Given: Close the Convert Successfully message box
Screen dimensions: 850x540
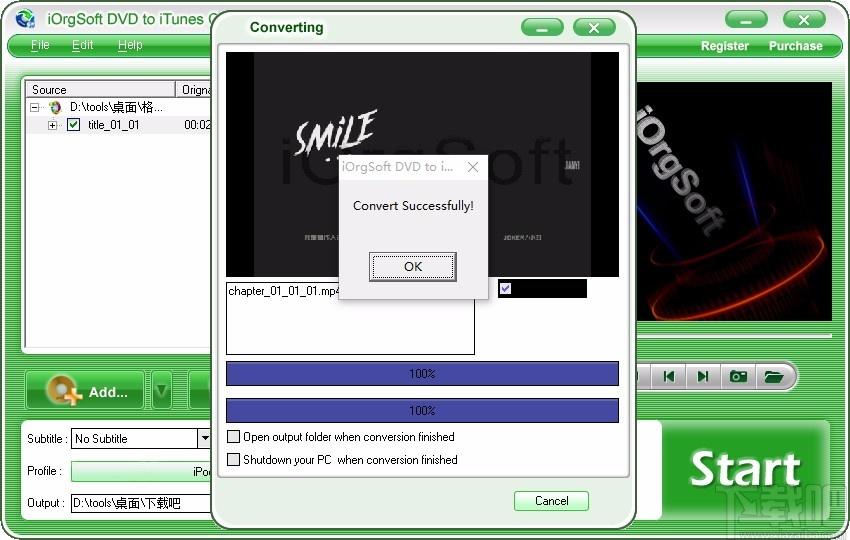Looking at the screenshot, I should tap(473, 167).
